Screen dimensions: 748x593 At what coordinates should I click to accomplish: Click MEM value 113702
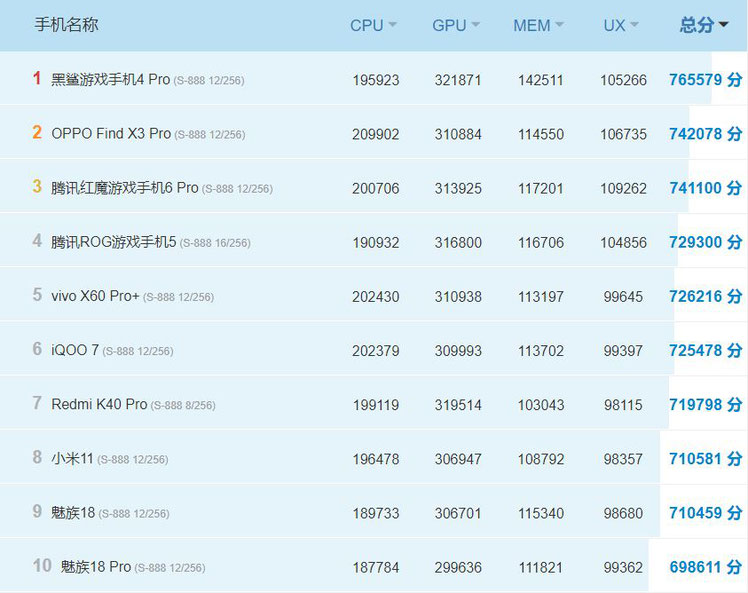coord(541,351)
